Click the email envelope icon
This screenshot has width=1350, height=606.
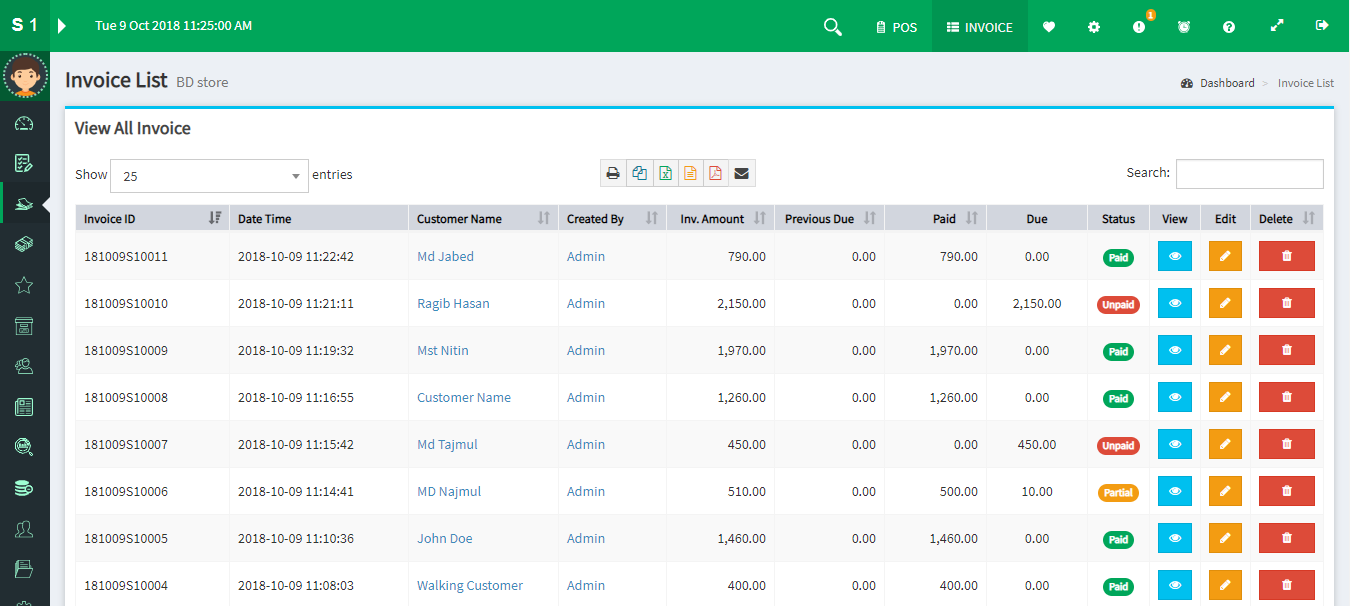(x=741, y=173)
